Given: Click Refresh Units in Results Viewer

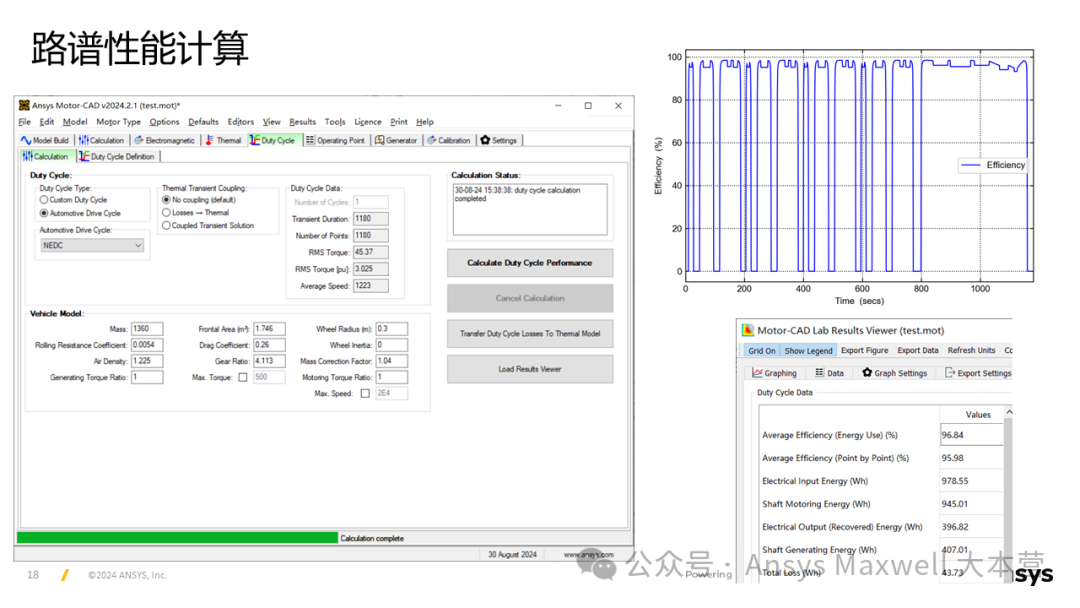Looking at the screenshot, I should click(971, 350).
